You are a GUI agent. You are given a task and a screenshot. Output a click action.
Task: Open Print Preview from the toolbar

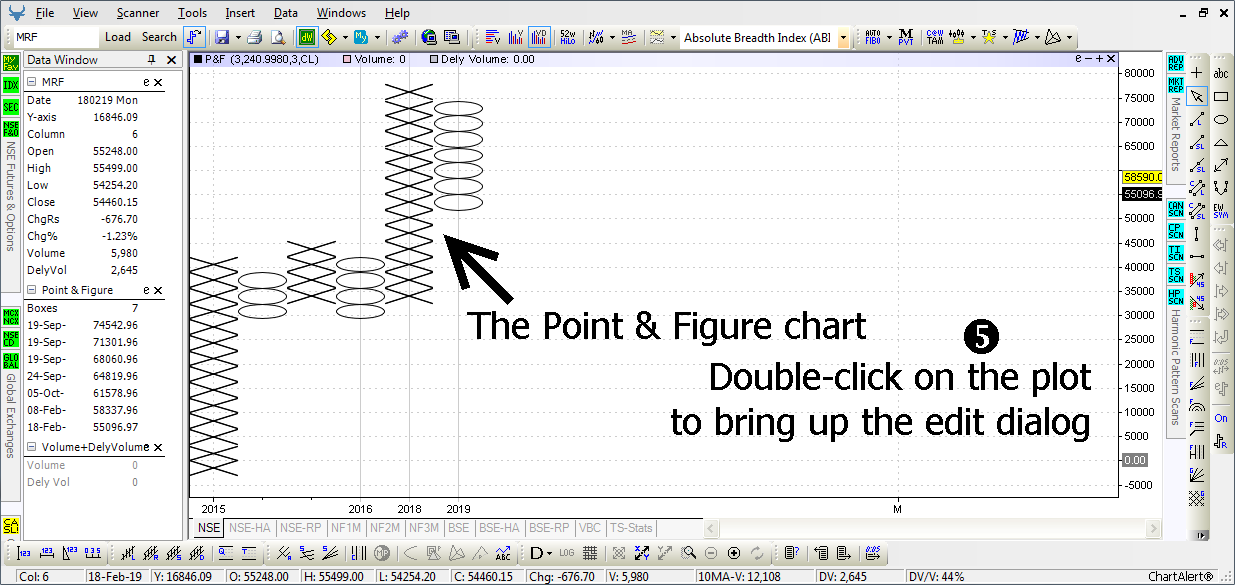277,37
